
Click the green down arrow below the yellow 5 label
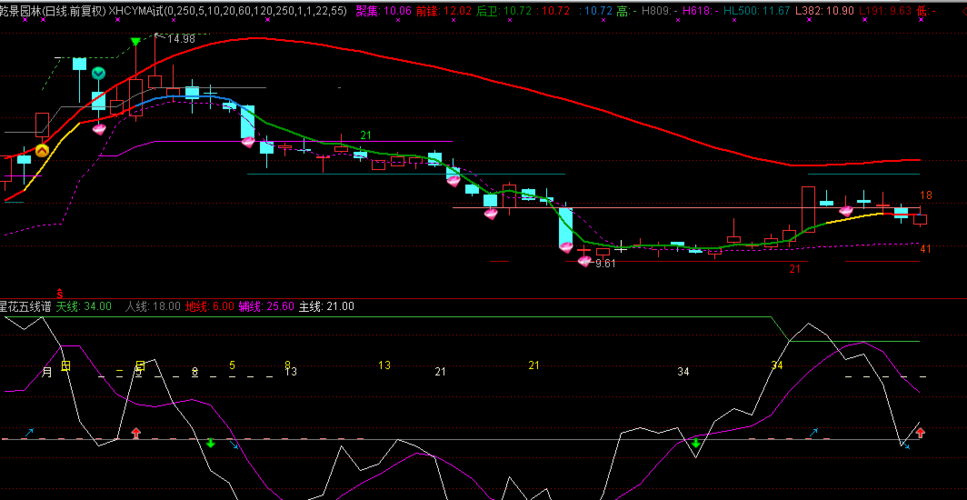coord(210,443)
